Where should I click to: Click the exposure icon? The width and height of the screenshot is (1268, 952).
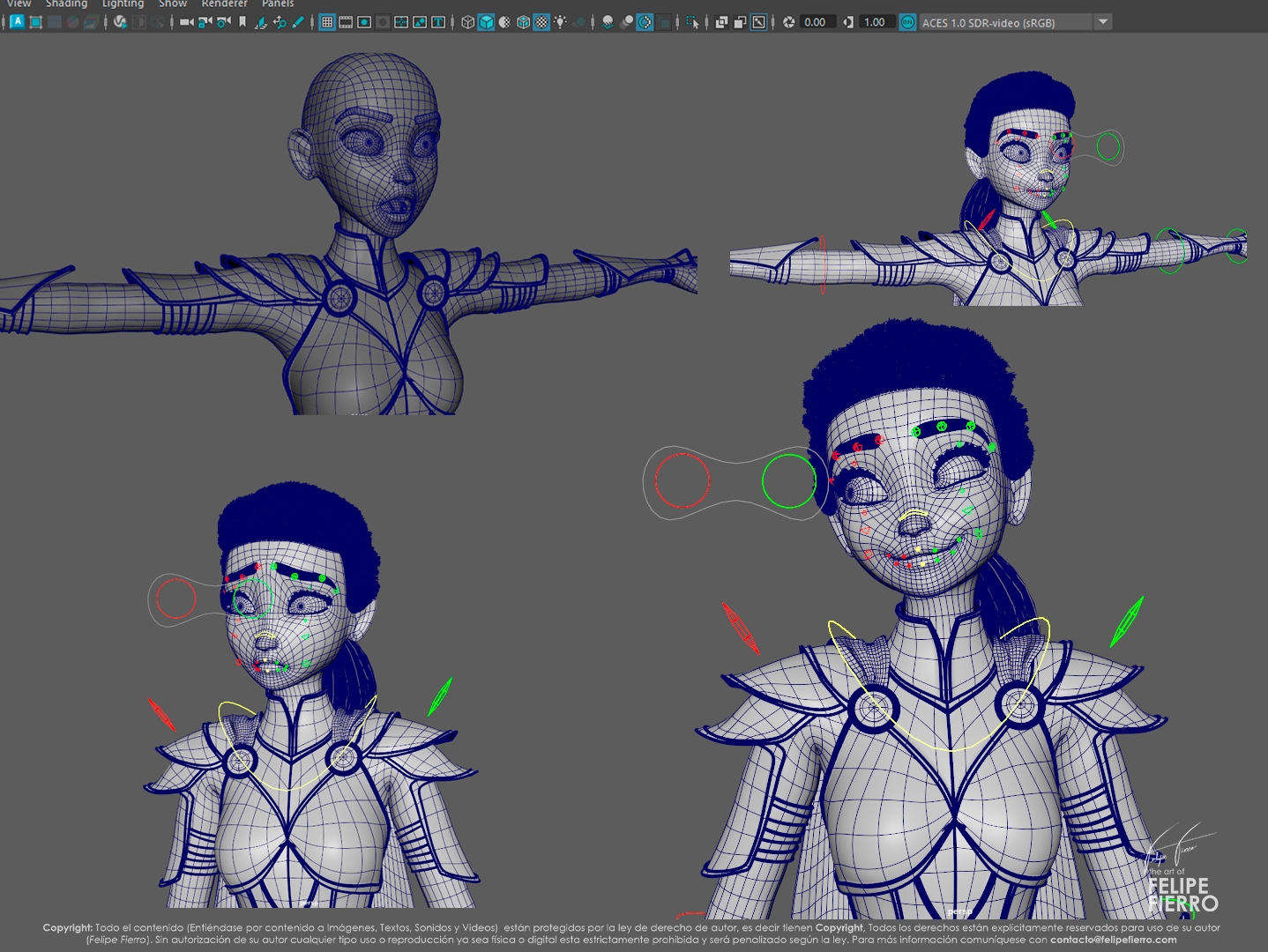pos(788,22)
